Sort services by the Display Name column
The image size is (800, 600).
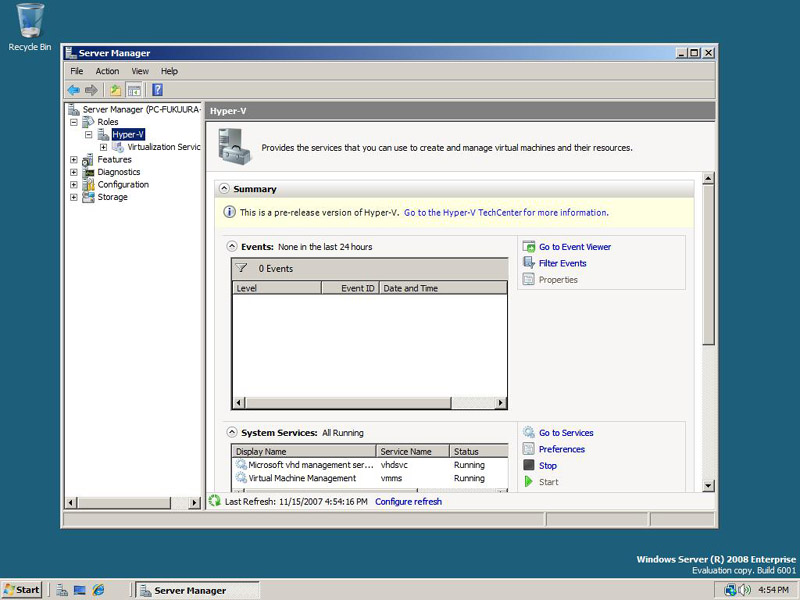pos(304,452)
